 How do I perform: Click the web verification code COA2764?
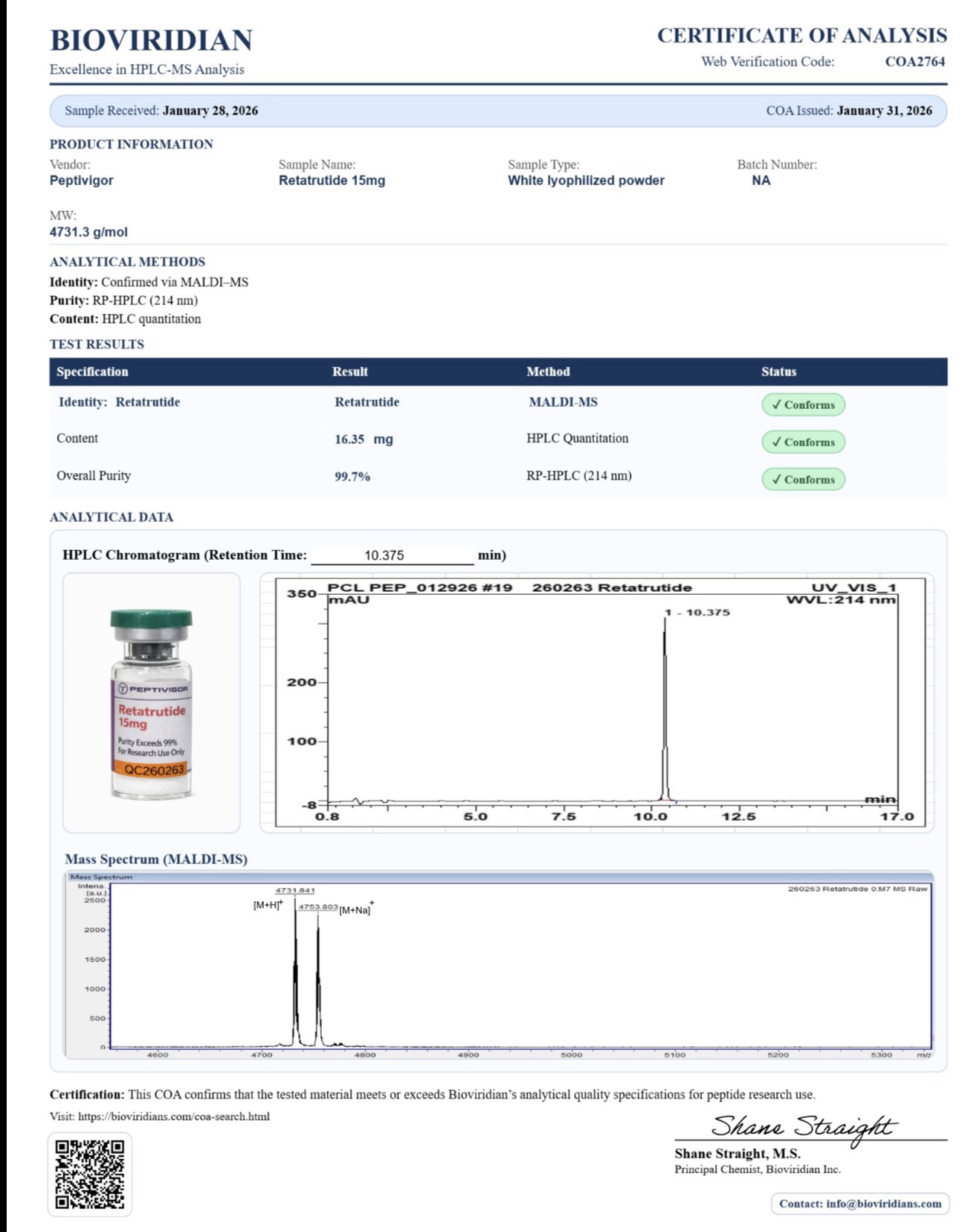click(x=914, y=62)
